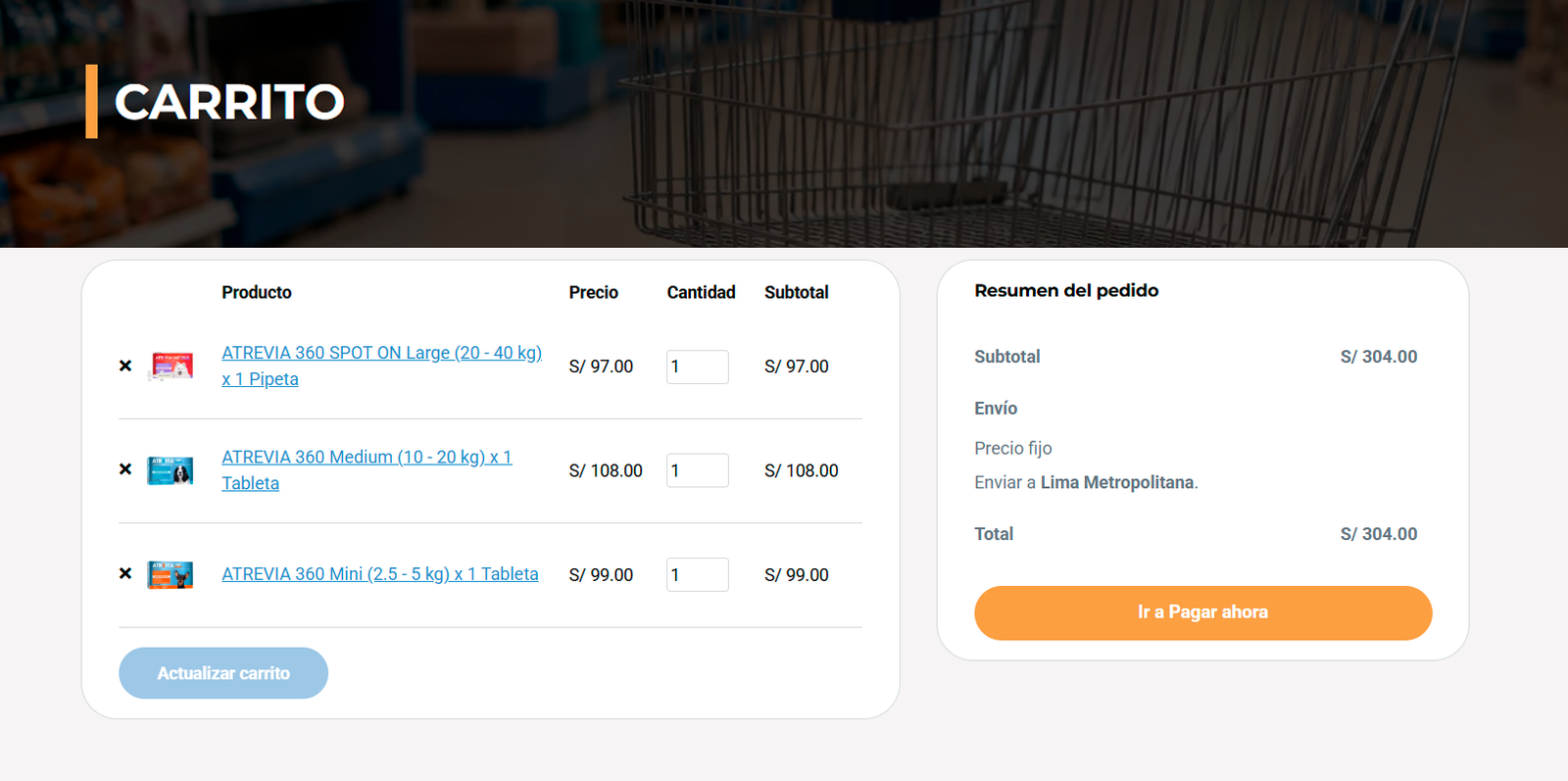1568x781 pixels.
Task: Remove ATREVIA 360 SPOT ON Large item
Action: [125, 366]
